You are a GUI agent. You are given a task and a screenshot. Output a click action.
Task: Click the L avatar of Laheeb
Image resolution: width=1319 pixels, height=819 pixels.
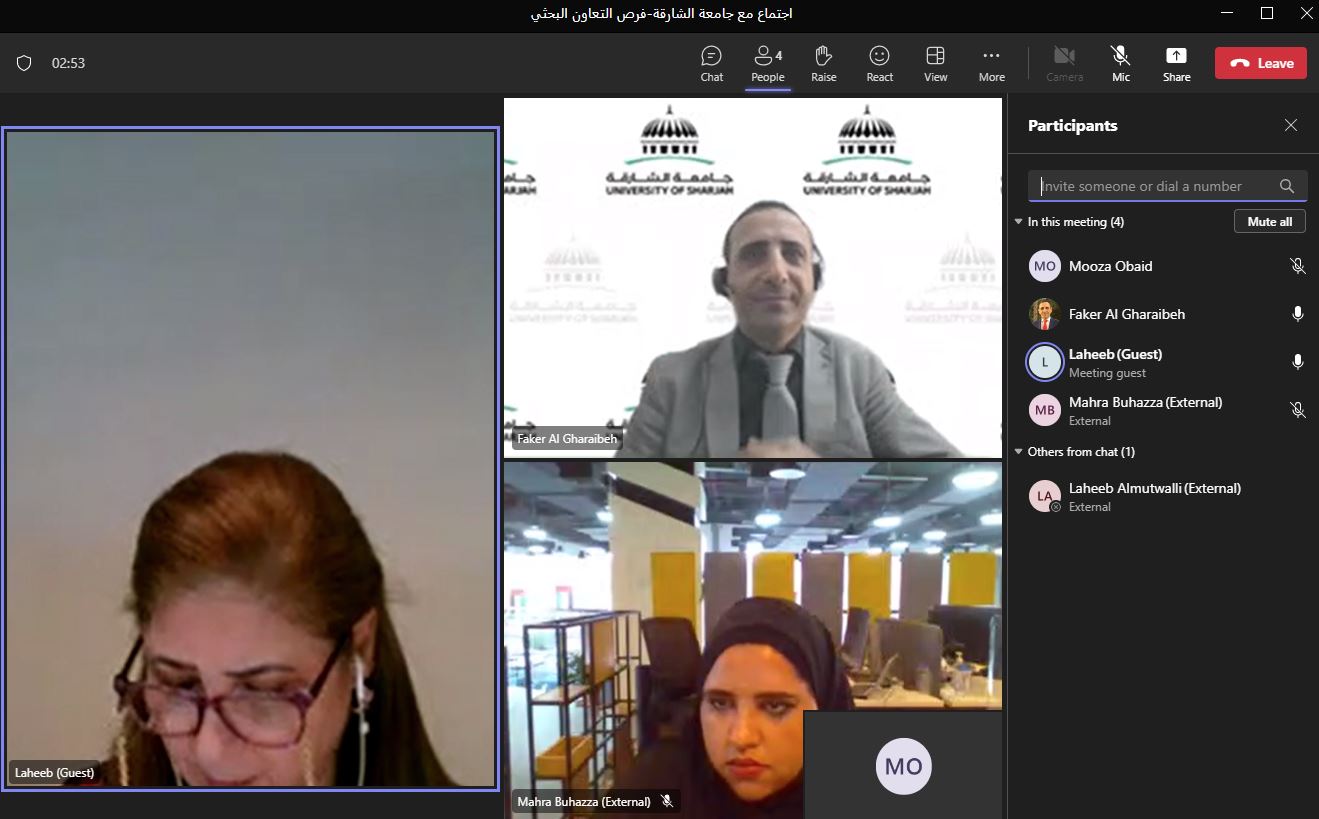[1045, 362]
